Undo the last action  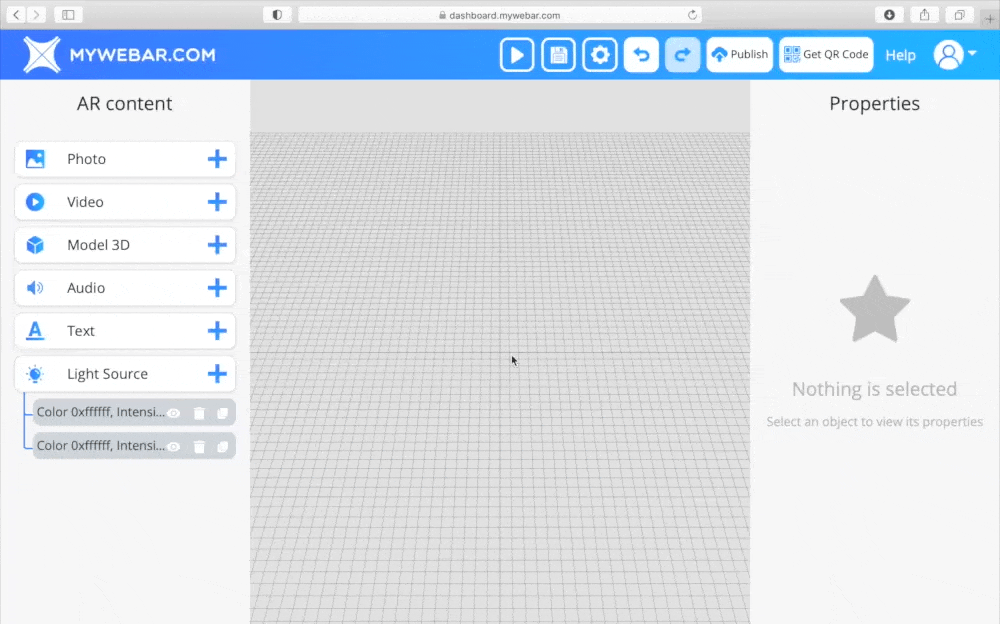(641, 55)
